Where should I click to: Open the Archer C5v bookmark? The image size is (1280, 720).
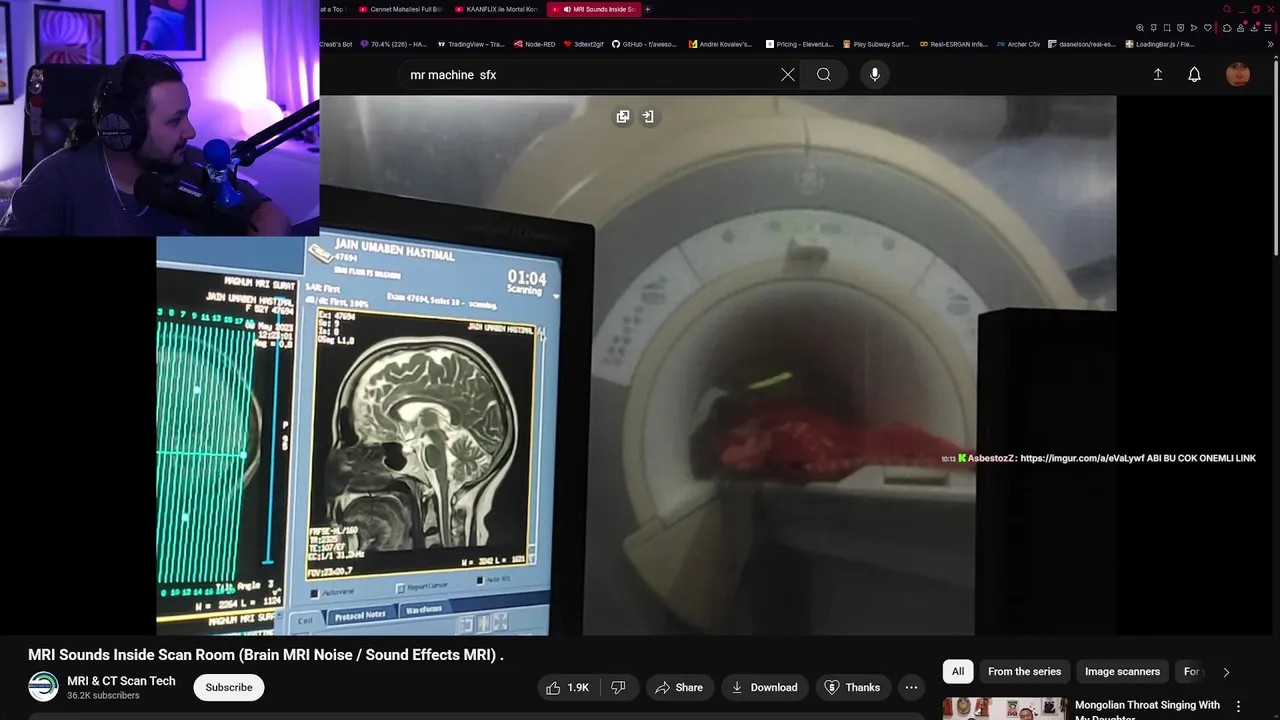click(x=1018, y=44)
